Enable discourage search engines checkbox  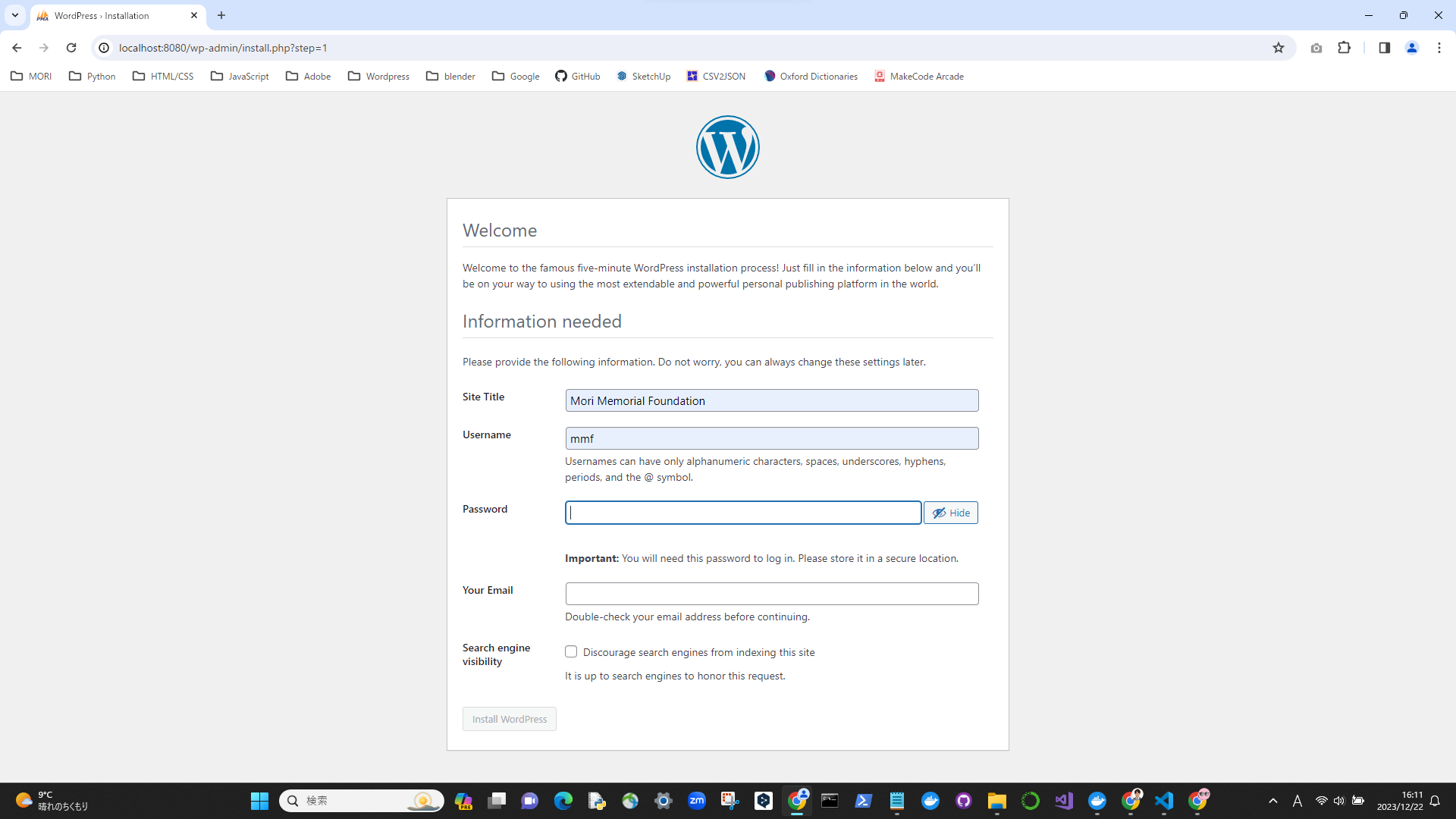(x=571, y=651)
